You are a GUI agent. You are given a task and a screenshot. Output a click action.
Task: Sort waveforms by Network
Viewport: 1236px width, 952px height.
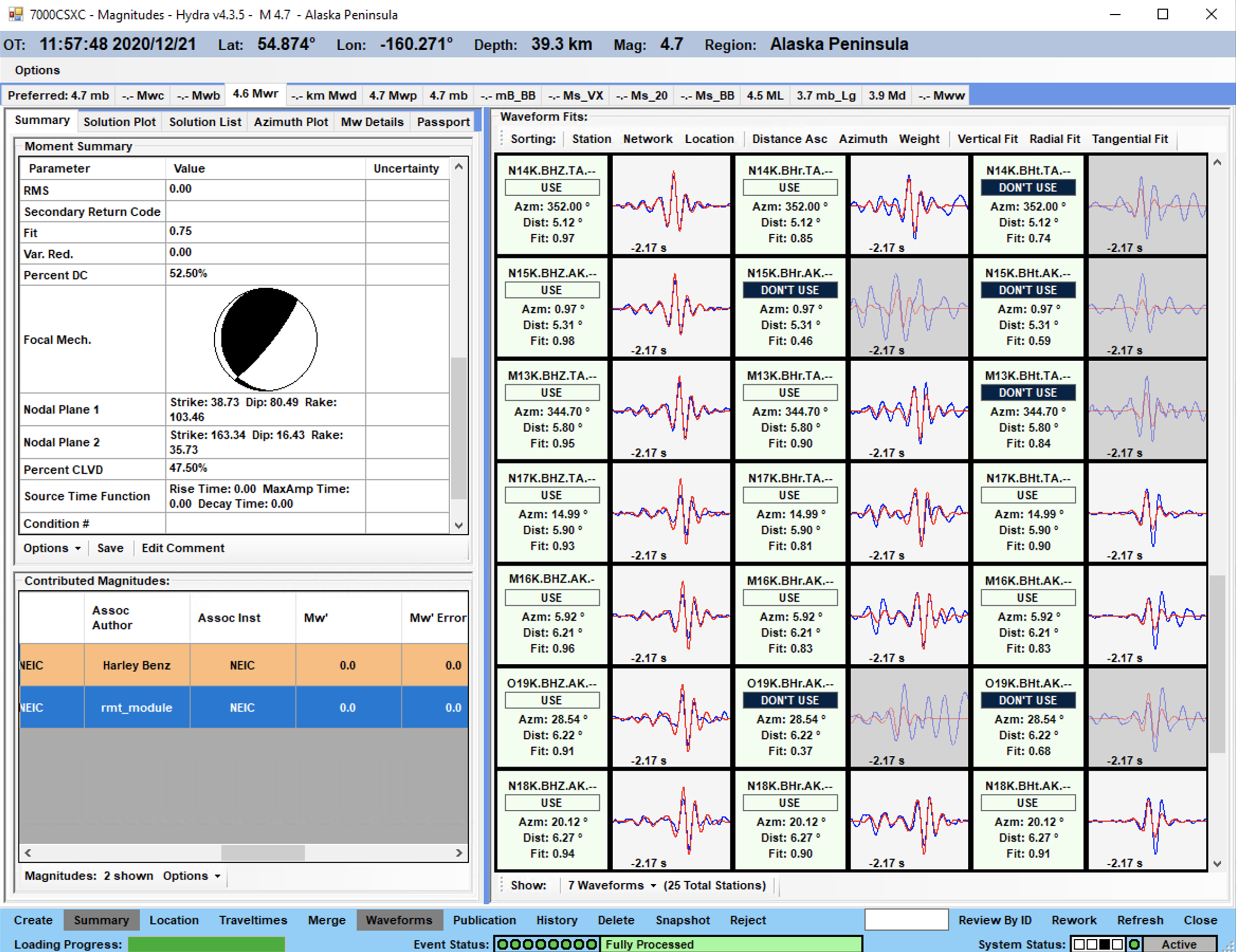[x=648, y=139]
